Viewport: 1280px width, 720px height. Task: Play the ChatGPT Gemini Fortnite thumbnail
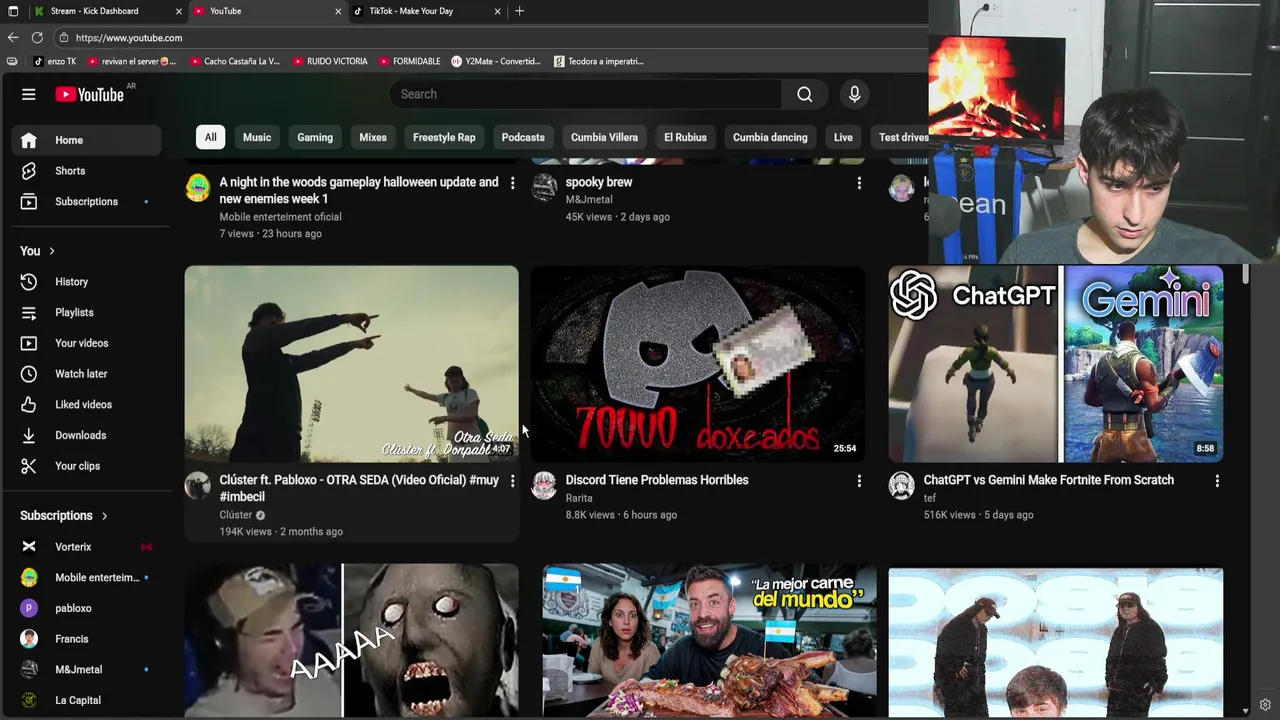[1056, 364]
